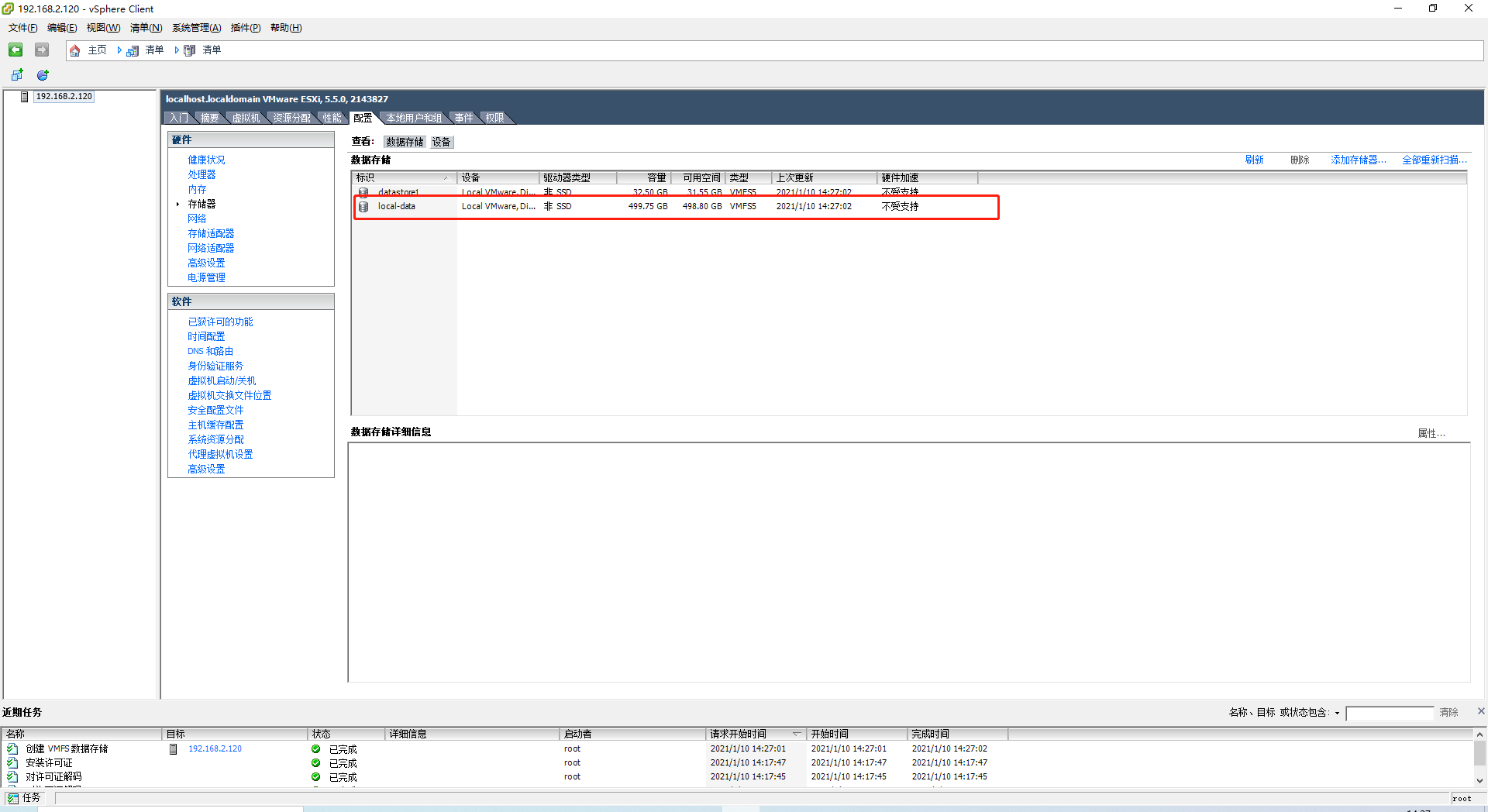Click the 刷新 link above the datastore list
1488x812 pixels.
pyautogui.click(x=1255, y=160)
